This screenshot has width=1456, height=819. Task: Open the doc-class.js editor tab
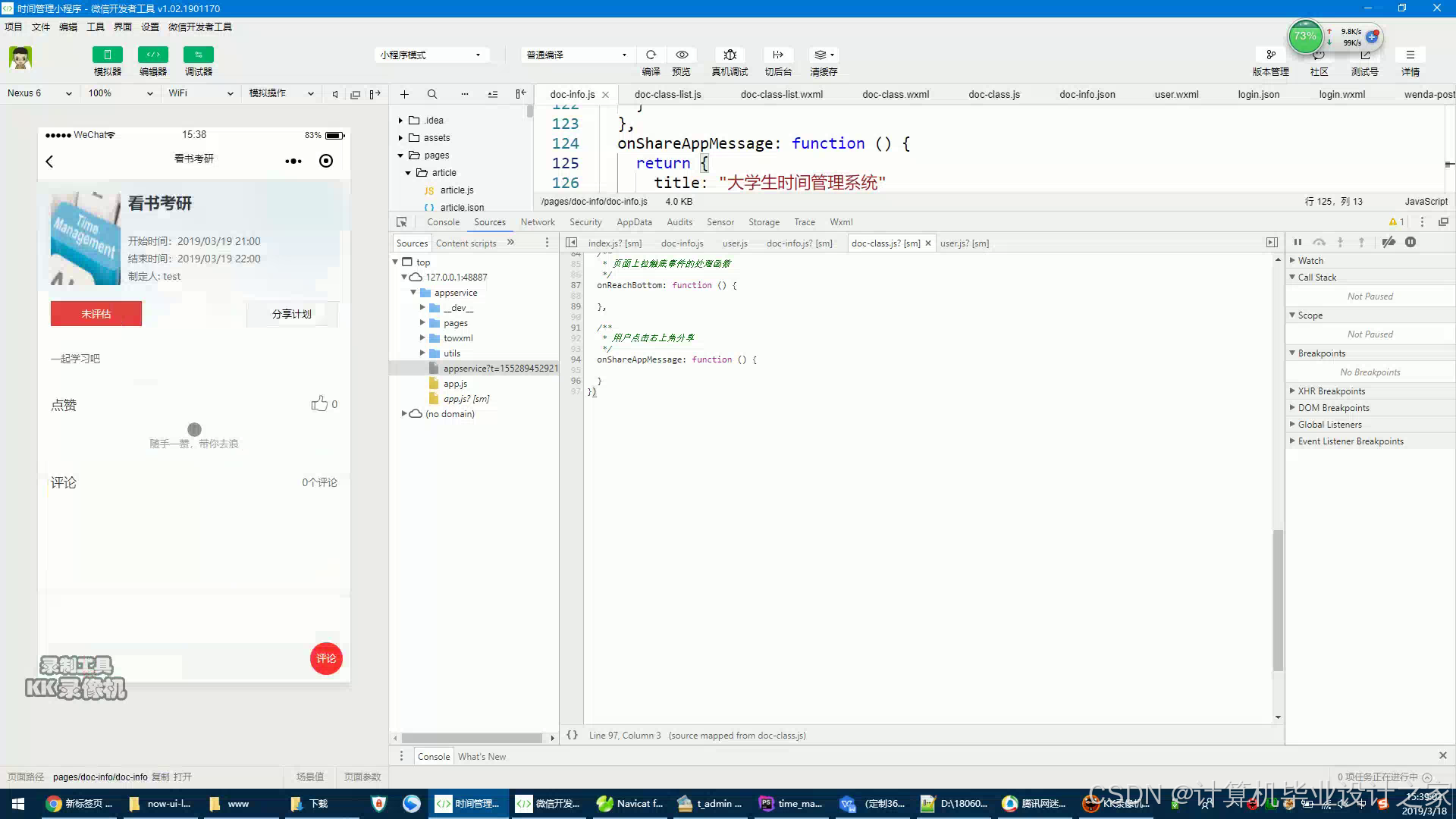pos(993,95)
